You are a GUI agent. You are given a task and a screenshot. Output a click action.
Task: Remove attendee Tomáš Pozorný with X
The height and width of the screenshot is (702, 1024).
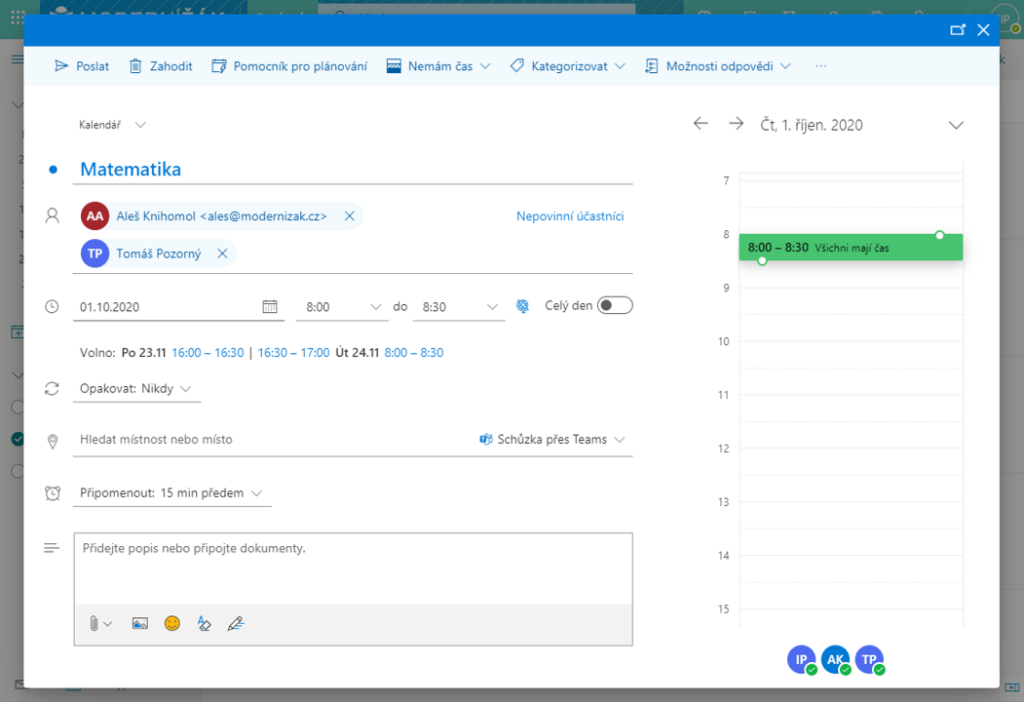pos(222,253)
